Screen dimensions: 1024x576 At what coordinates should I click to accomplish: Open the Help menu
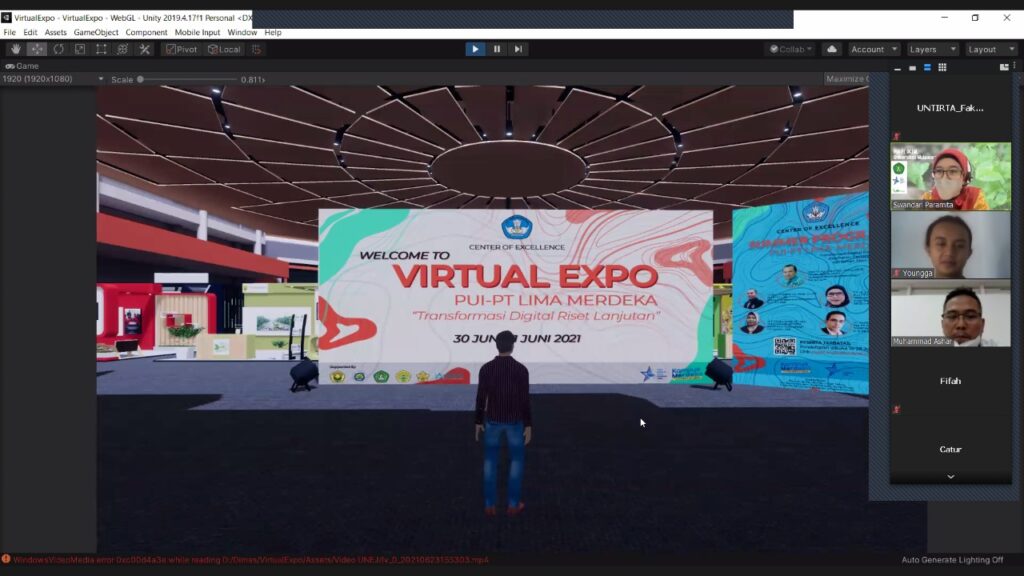273,32
